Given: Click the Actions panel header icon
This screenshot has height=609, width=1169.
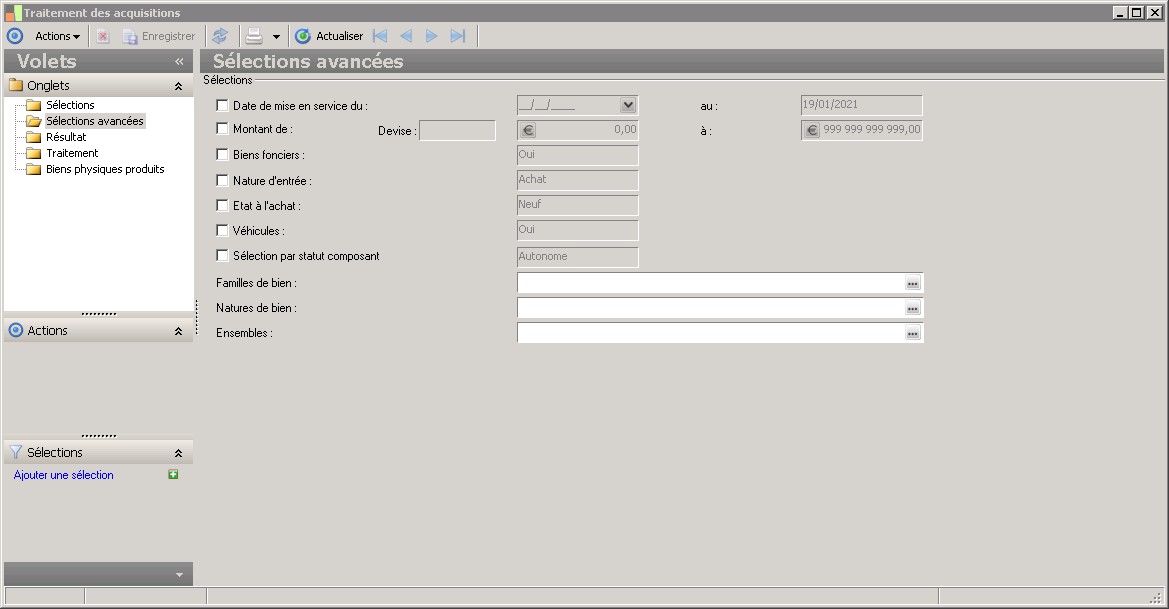Looking at the screenshot, I should (x=16, y=330).
